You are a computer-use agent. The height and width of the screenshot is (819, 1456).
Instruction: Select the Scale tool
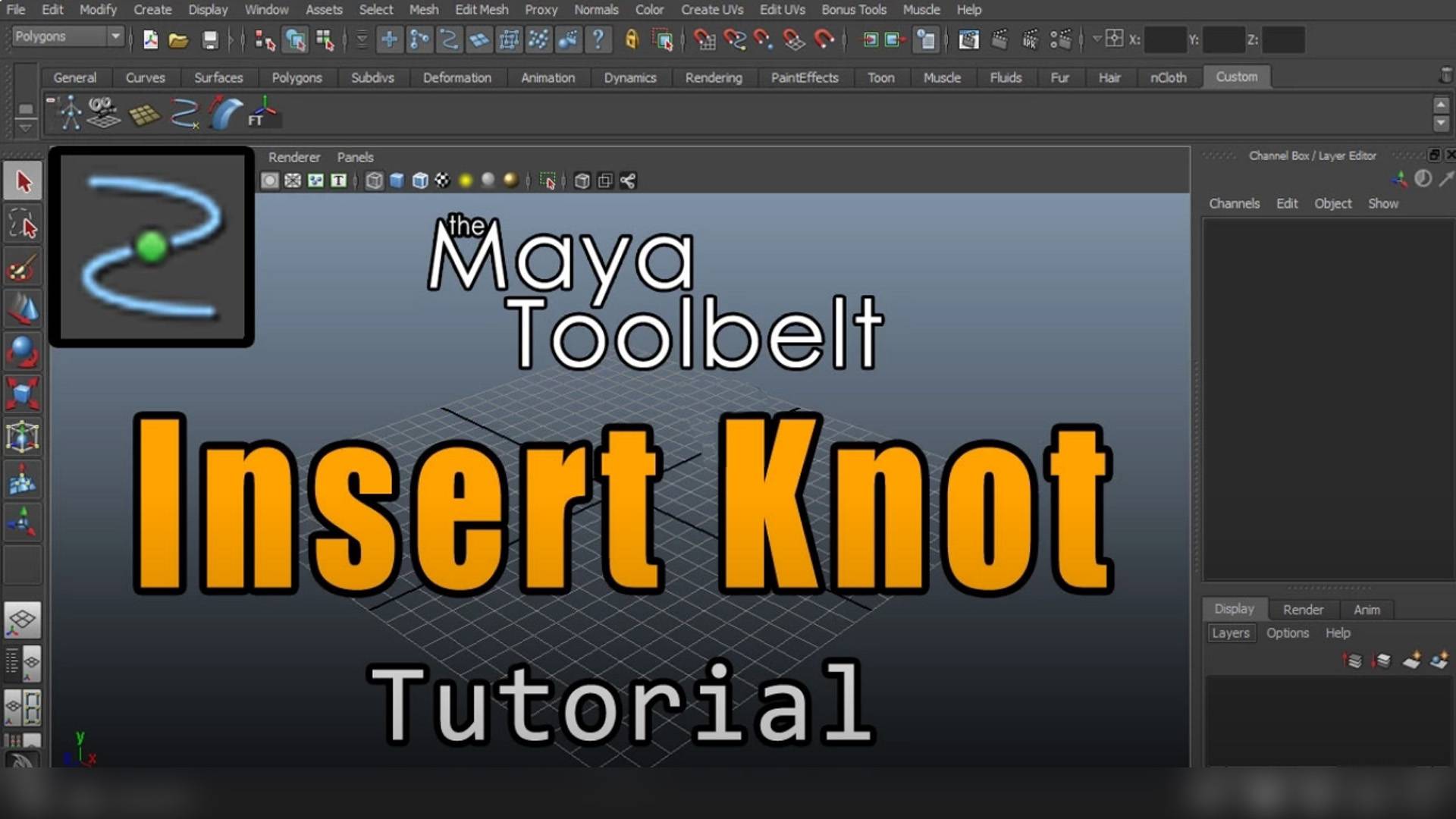tap(23, 394)
